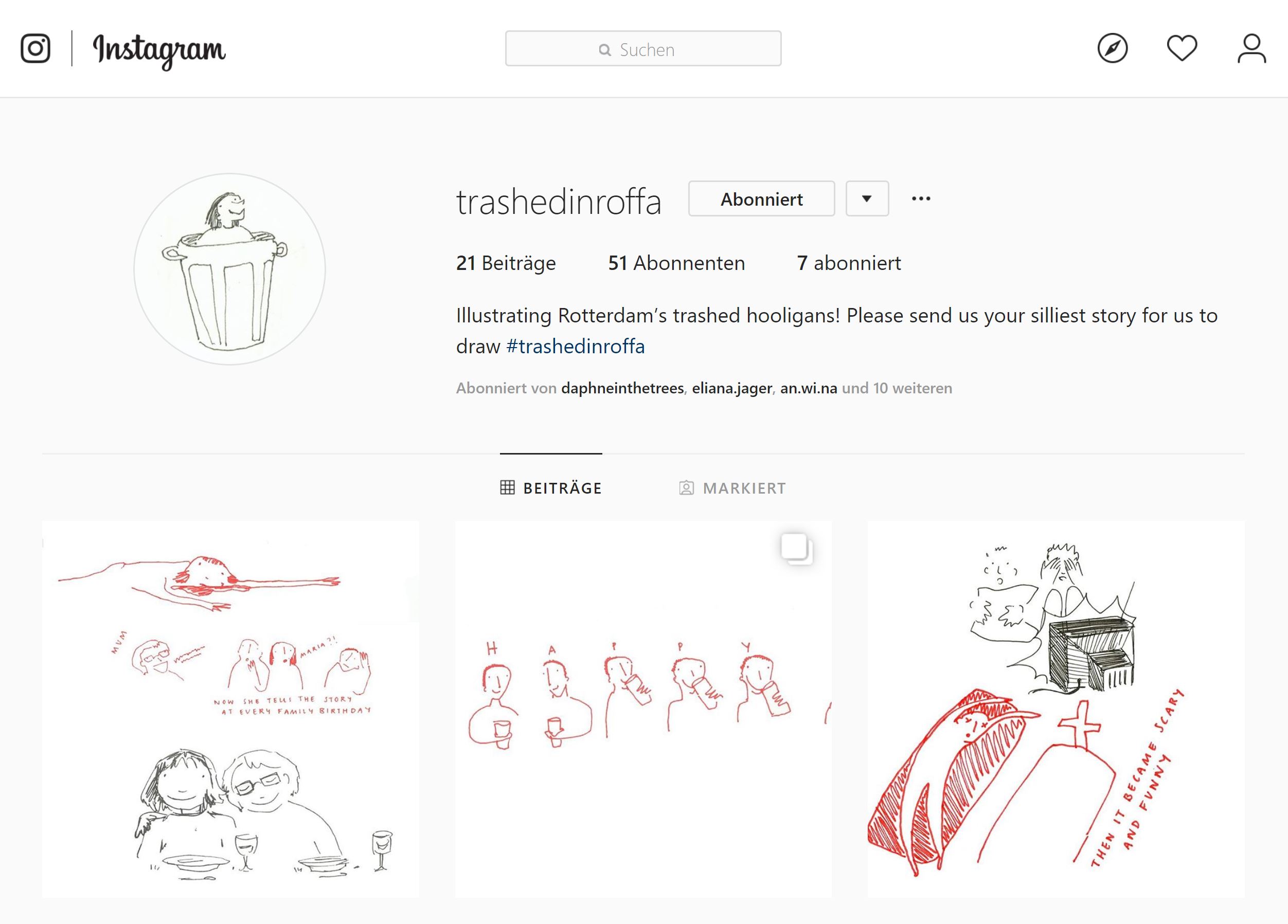Click the Instagram wordmark logo

[159, 51]
